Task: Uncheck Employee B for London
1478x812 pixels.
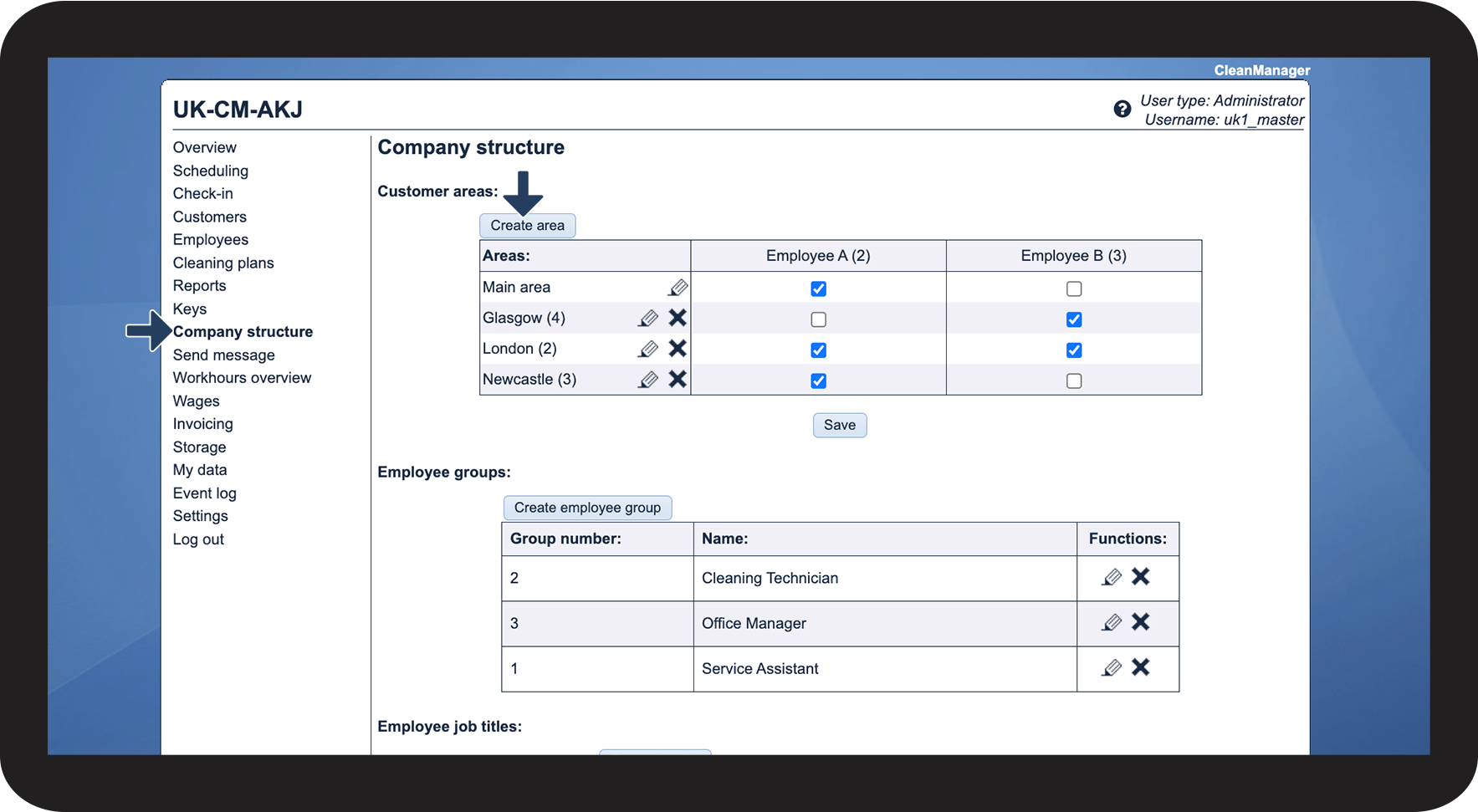Action: pos(1074,350)
